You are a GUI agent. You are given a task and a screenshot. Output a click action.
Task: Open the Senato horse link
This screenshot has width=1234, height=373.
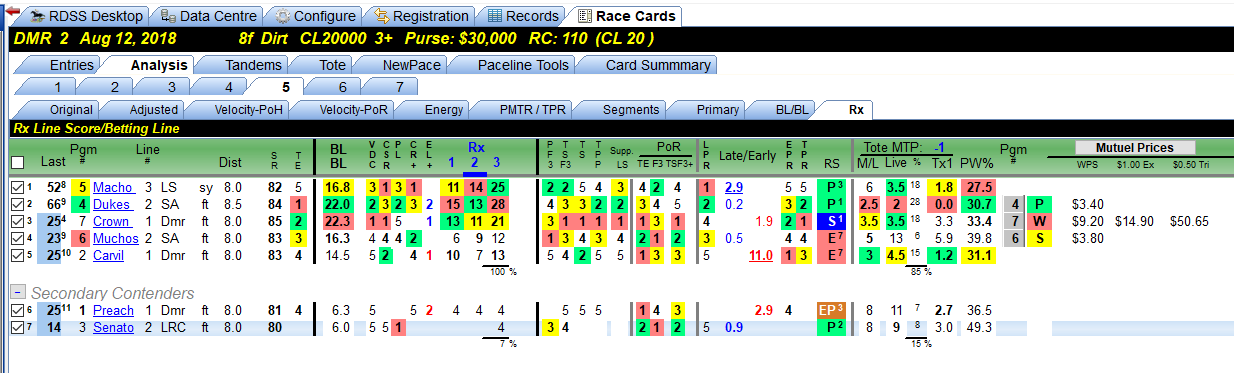pyautogui.click(x=113, y=327)
